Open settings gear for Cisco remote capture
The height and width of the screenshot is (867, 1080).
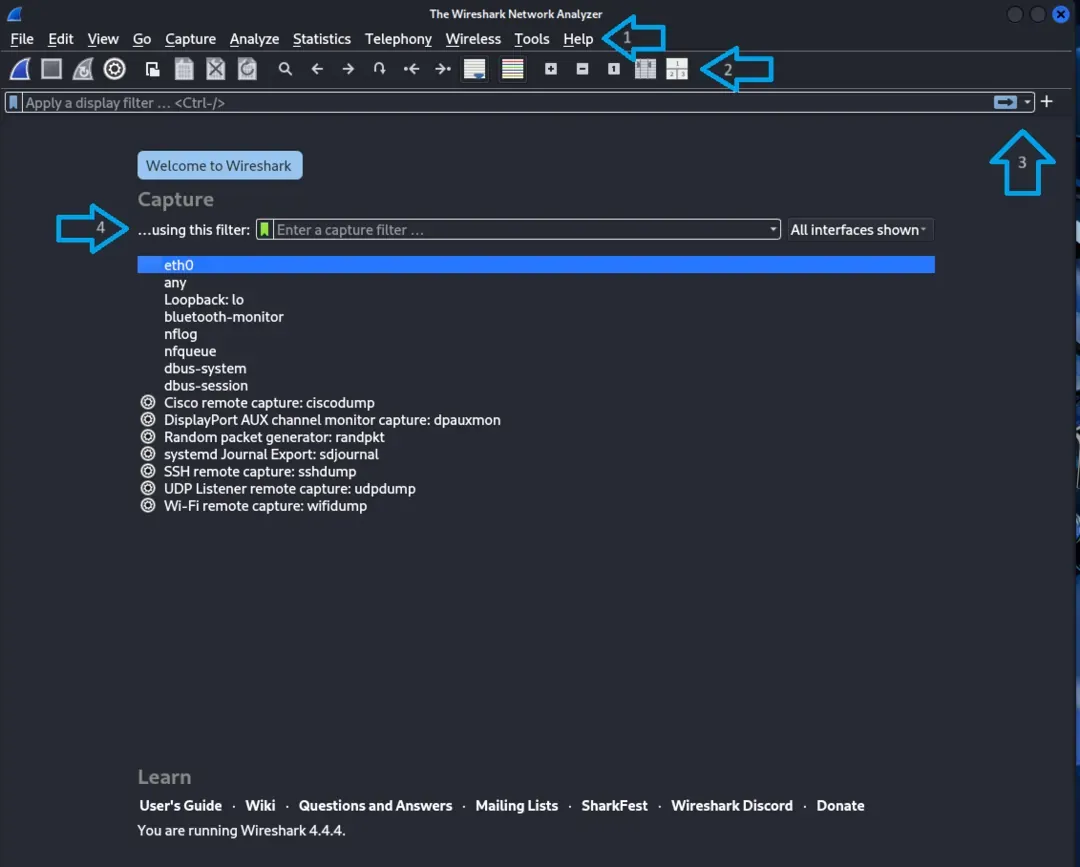(x=147, y=402)
